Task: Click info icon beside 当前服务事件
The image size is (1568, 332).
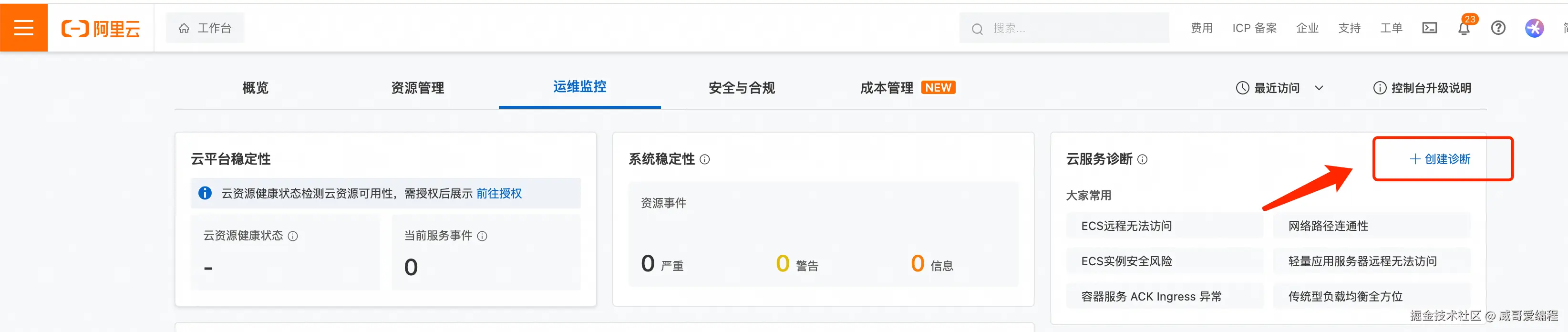Action: 482,237
